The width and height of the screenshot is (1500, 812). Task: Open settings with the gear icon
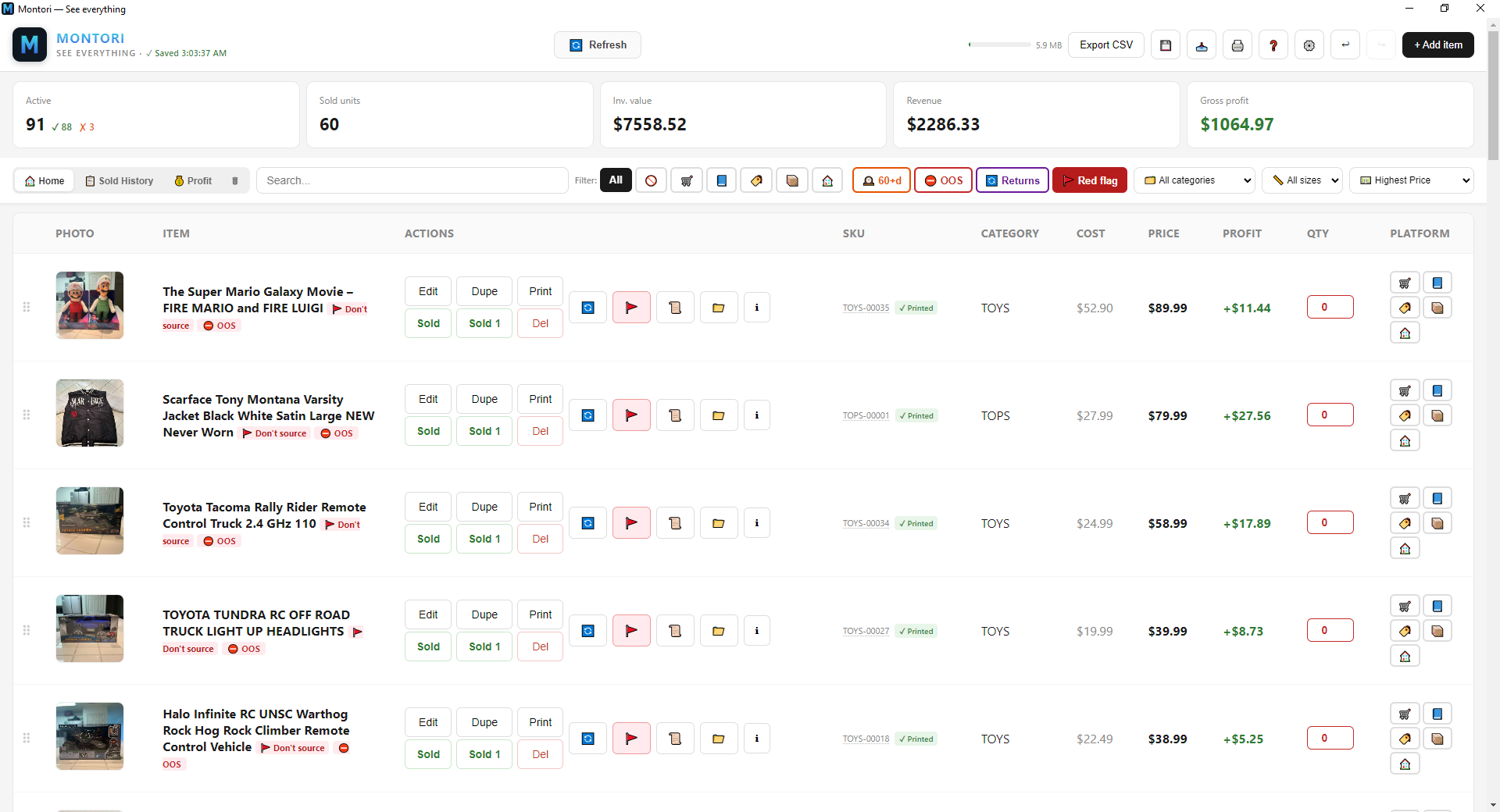[1309, 45]
